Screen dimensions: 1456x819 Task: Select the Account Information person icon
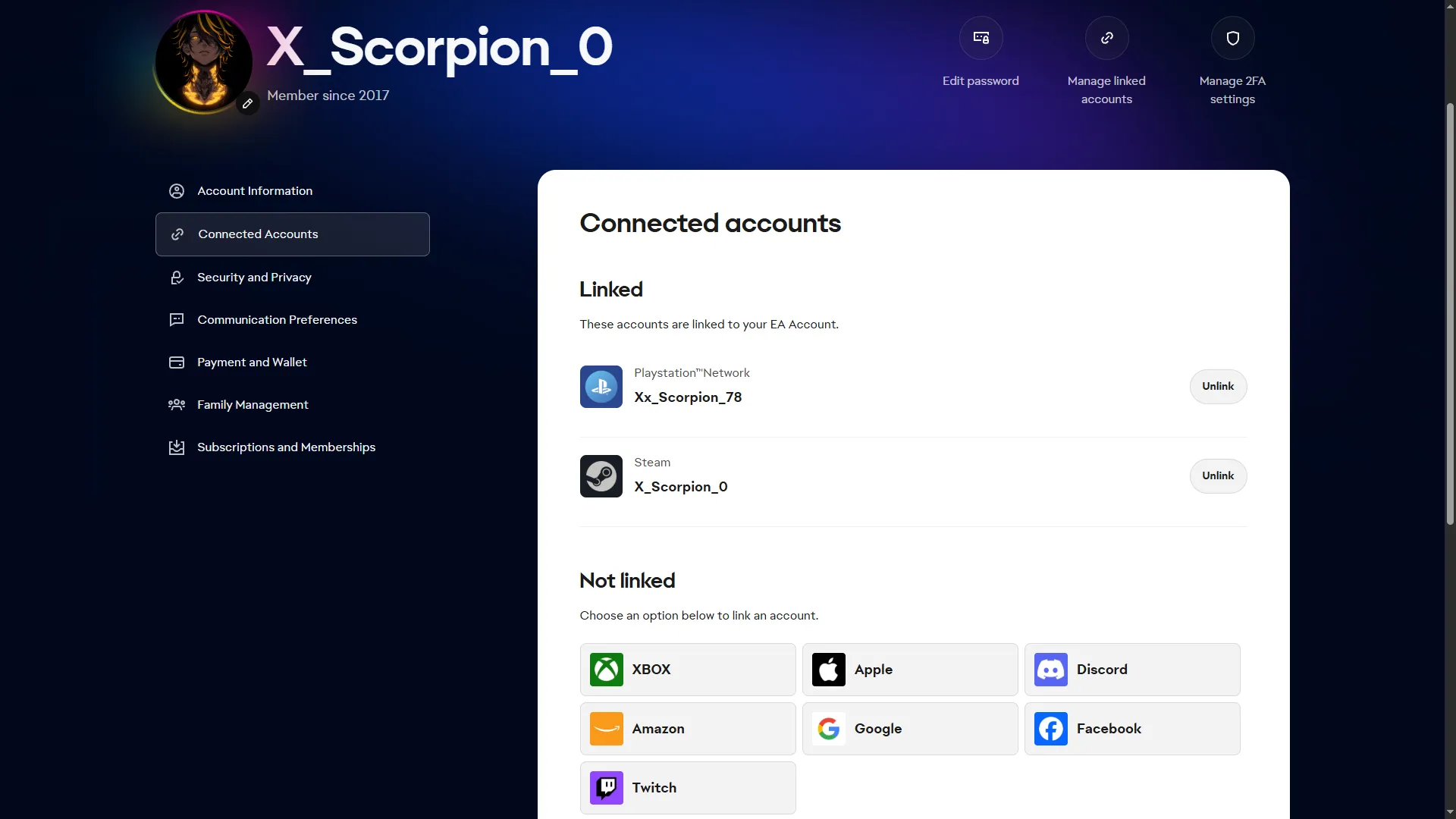pyautogui.click(x=177, y=191)
